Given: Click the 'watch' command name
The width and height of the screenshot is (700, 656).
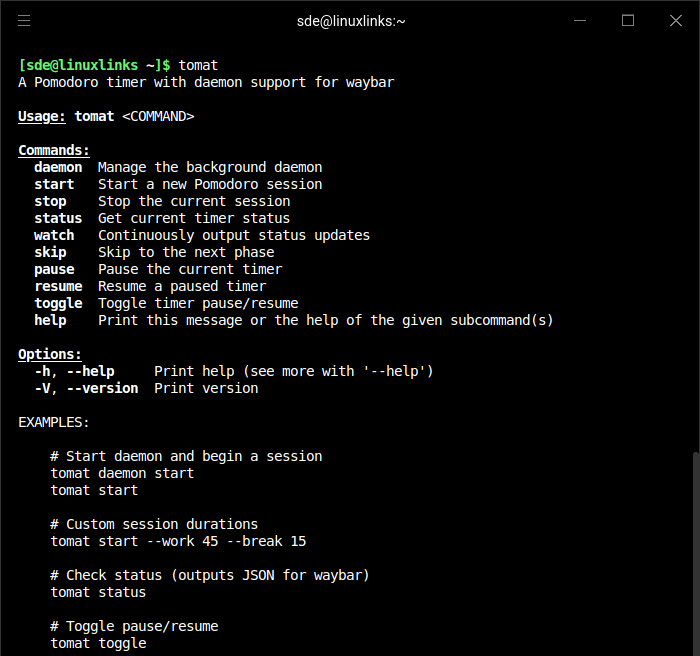Looking at the screenshot, I should click(54, 235).
